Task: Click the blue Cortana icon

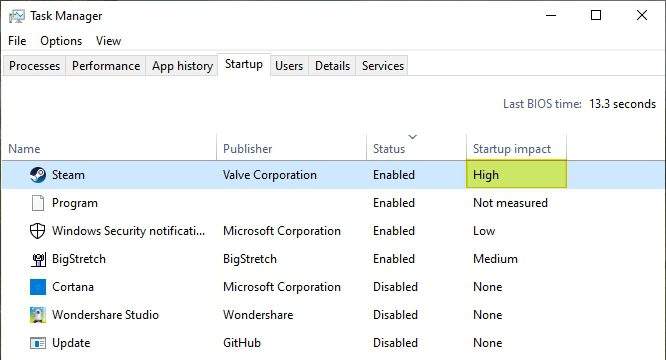Action: point(38,287)
